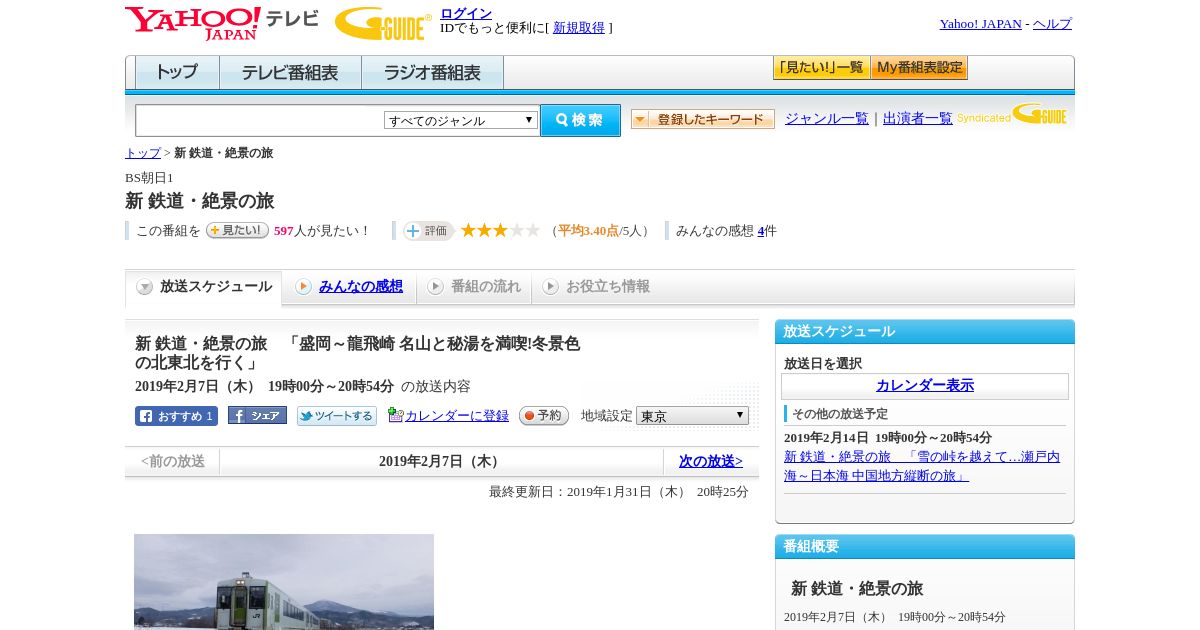Click the 検索 search button

click(580, 120)
